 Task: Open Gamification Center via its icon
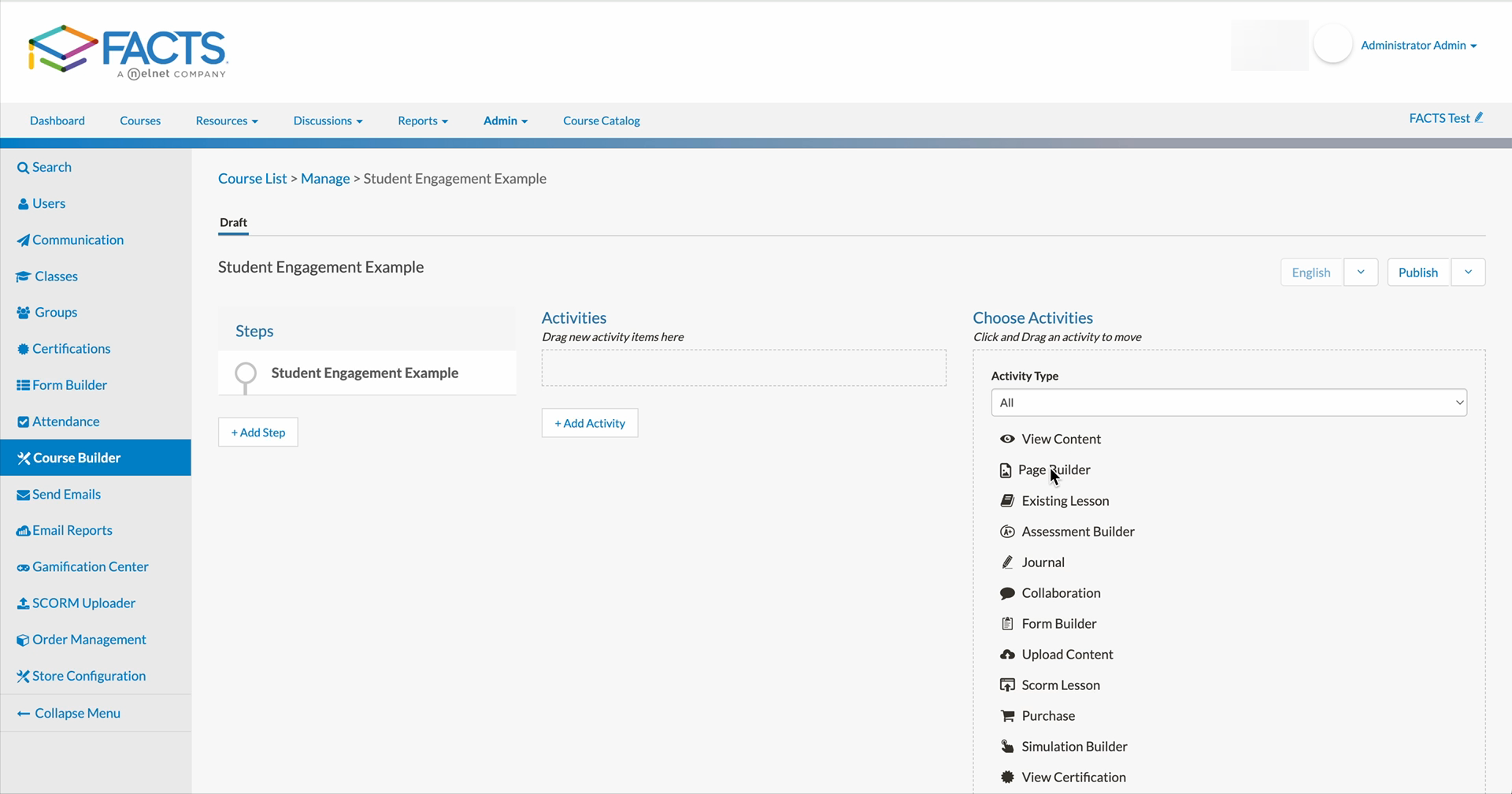click(x=22, y=566)
